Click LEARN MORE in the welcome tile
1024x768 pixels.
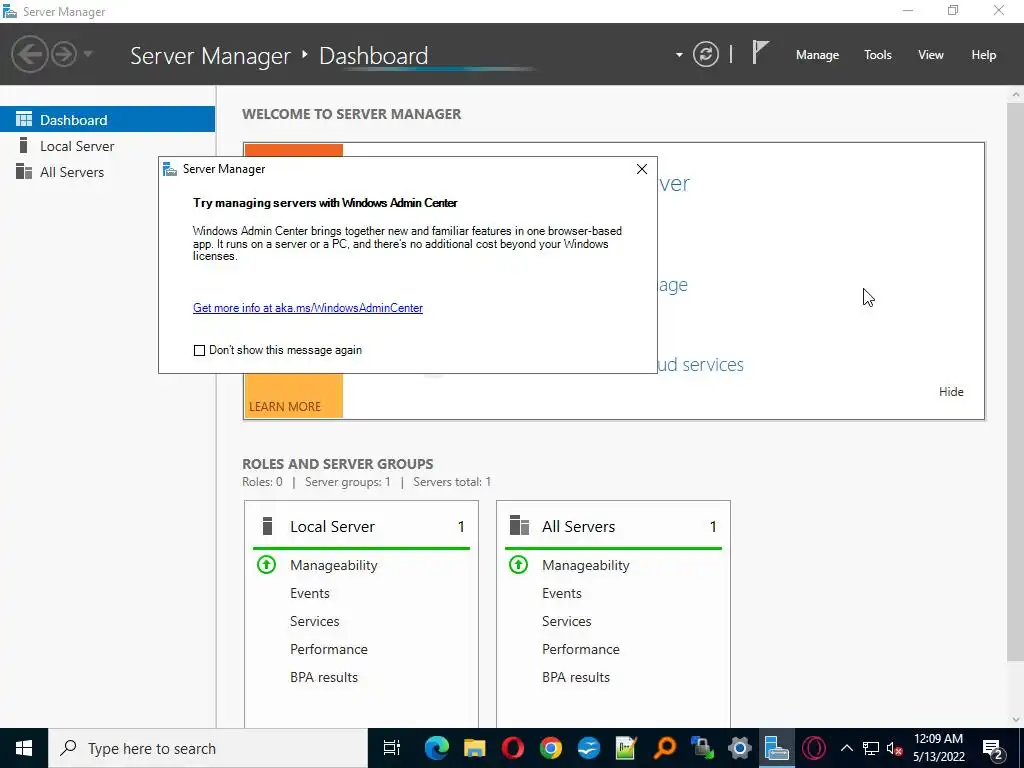[285, 406]
